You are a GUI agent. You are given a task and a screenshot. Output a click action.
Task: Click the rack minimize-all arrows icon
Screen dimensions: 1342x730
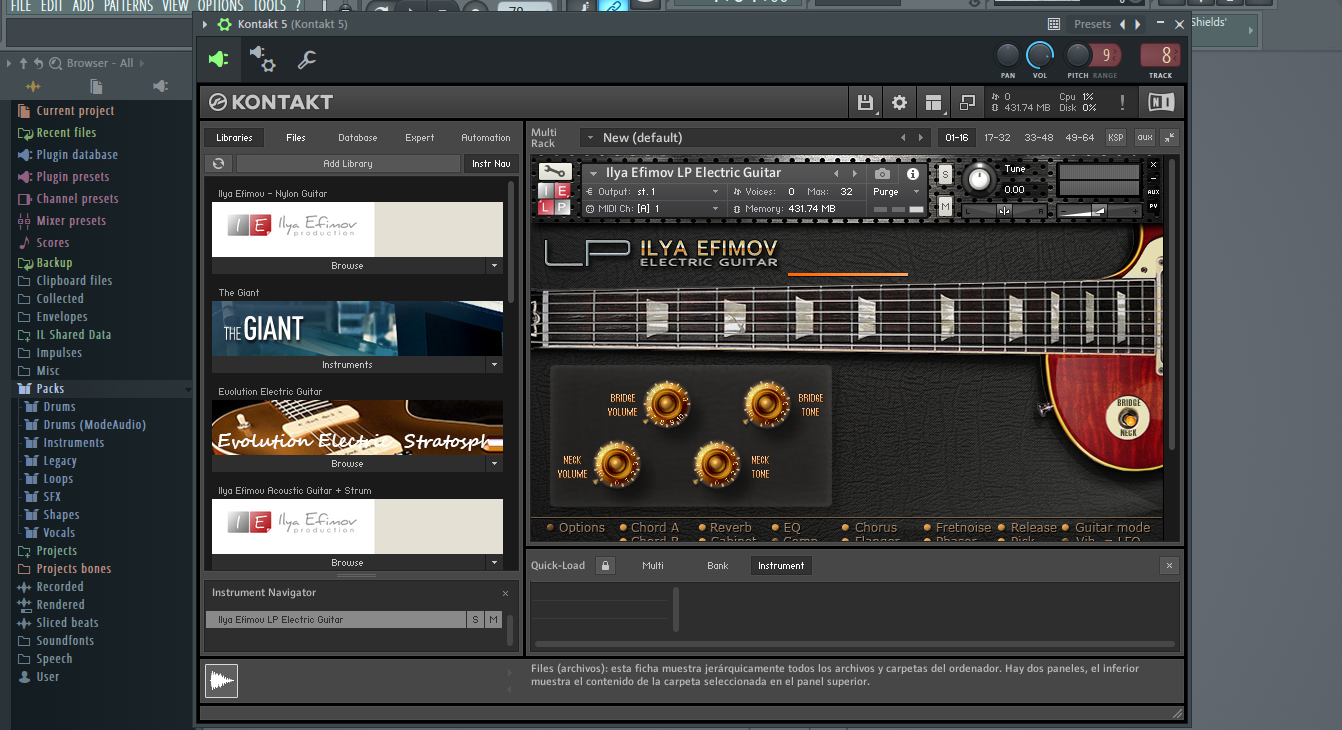coord(1170,137)
